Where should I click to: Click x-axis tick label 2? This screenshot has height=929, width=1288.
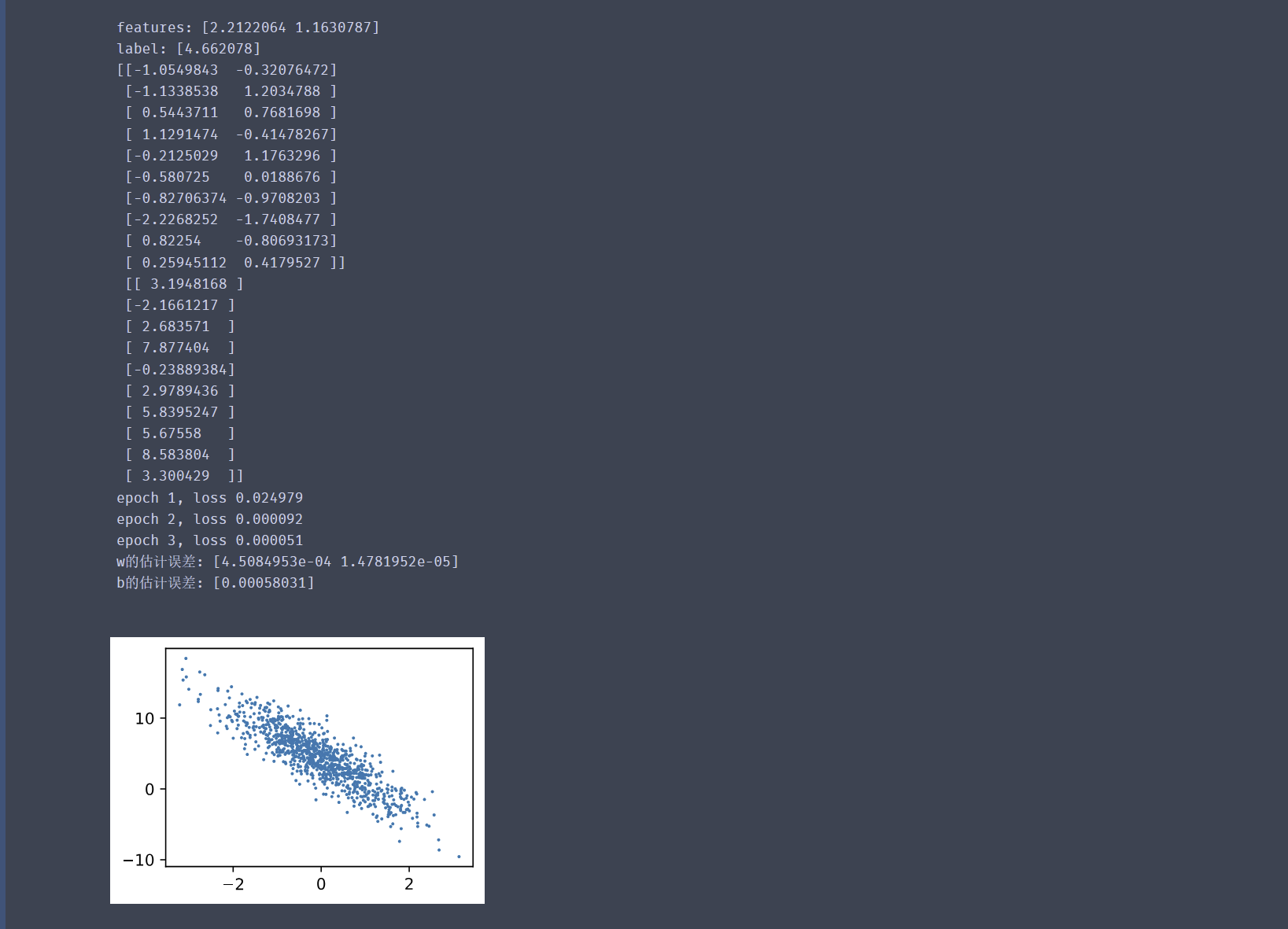[409, 884]
